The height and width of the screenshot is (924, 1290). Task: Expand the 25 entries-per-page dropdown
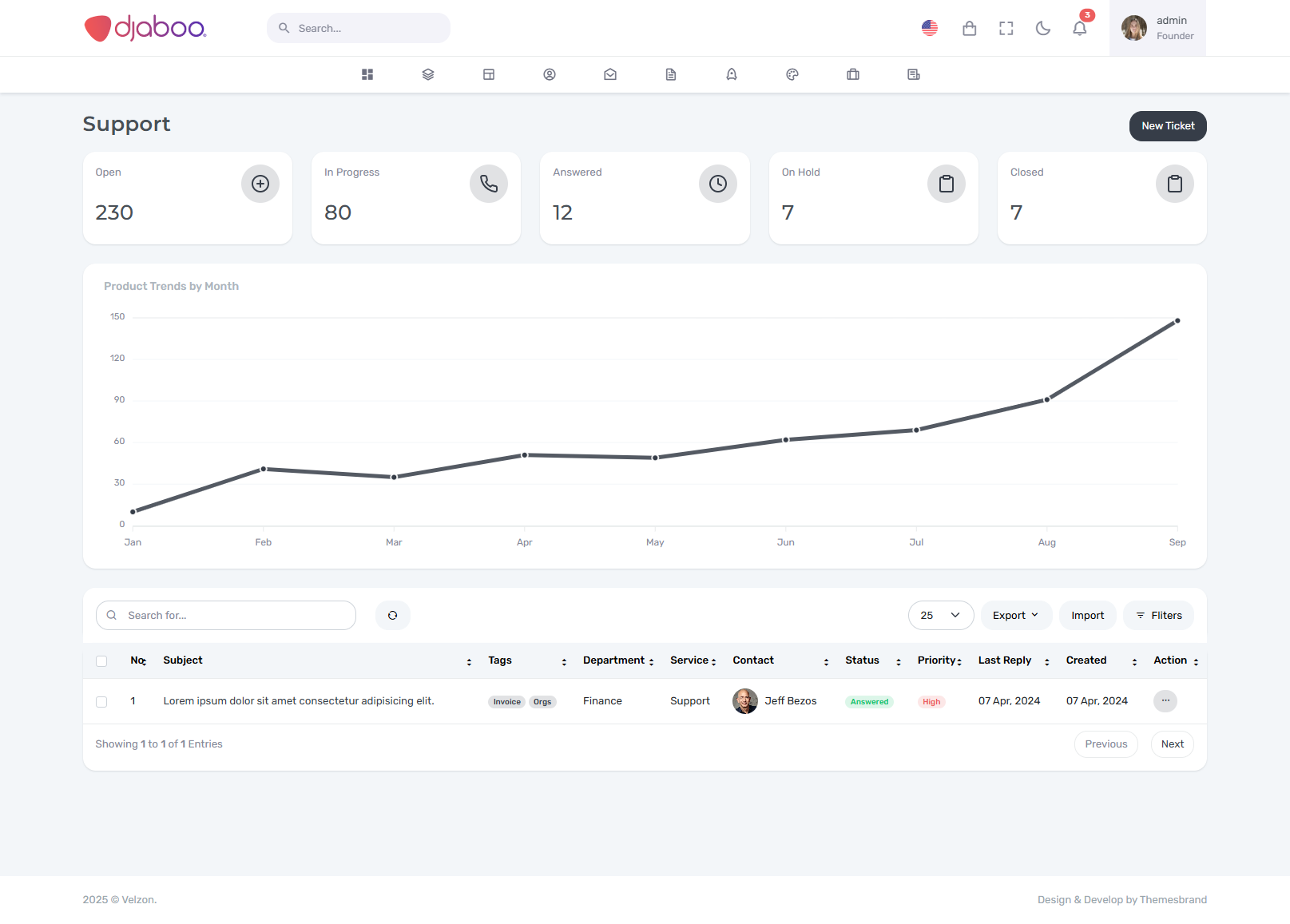pos(940,616)
